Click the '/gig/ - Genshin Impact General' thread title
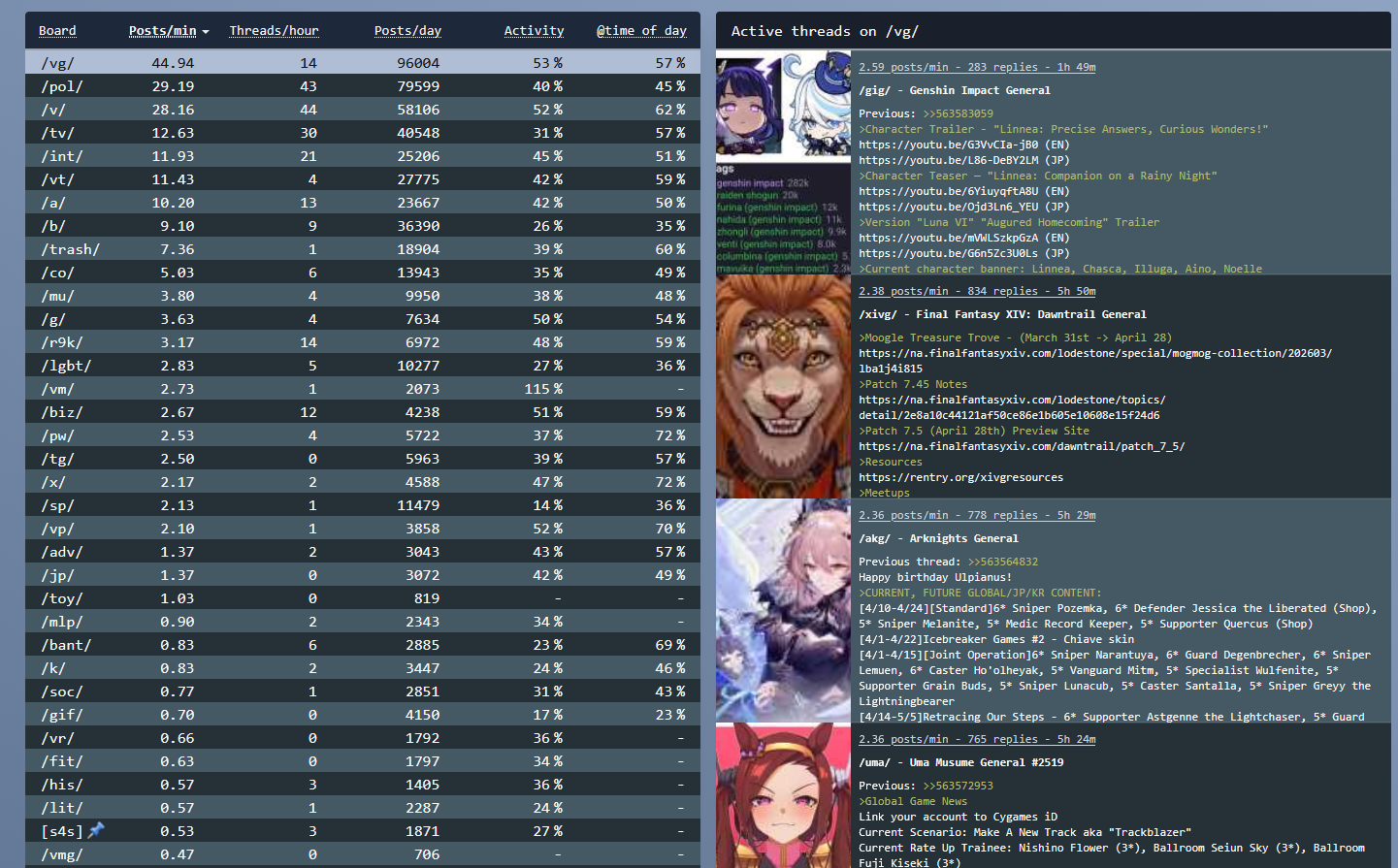This screenshot has width=1398, height=868. pyautogui.click(x=955, y=90)
